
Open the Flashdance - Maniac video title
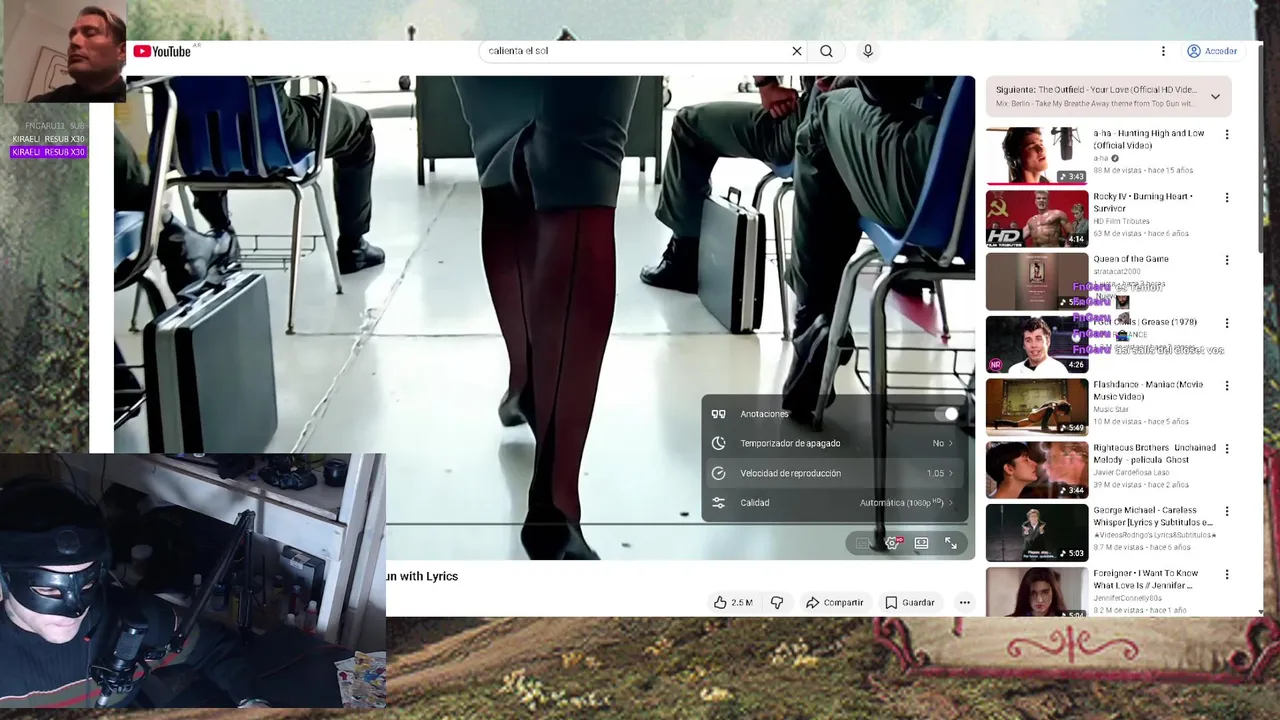click(1148, 390)
